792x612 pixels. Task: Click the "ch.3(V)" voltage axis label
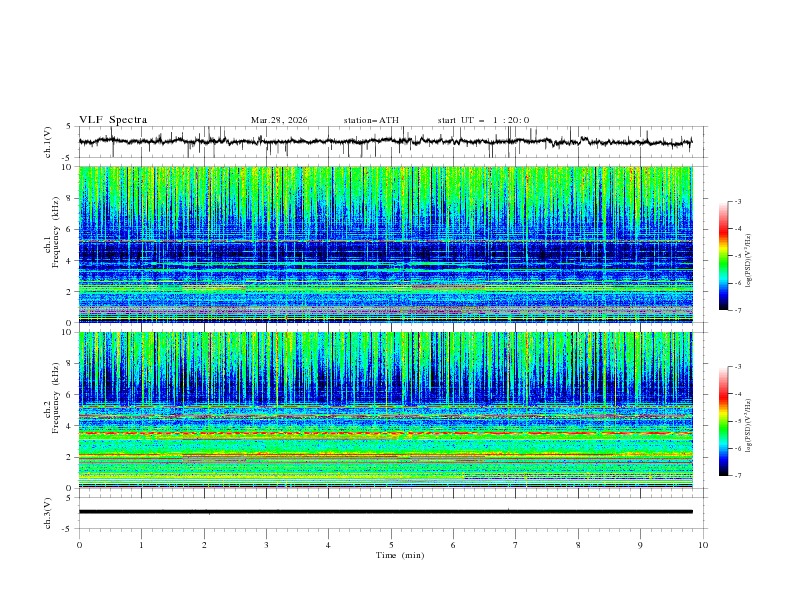coord(48,513)
